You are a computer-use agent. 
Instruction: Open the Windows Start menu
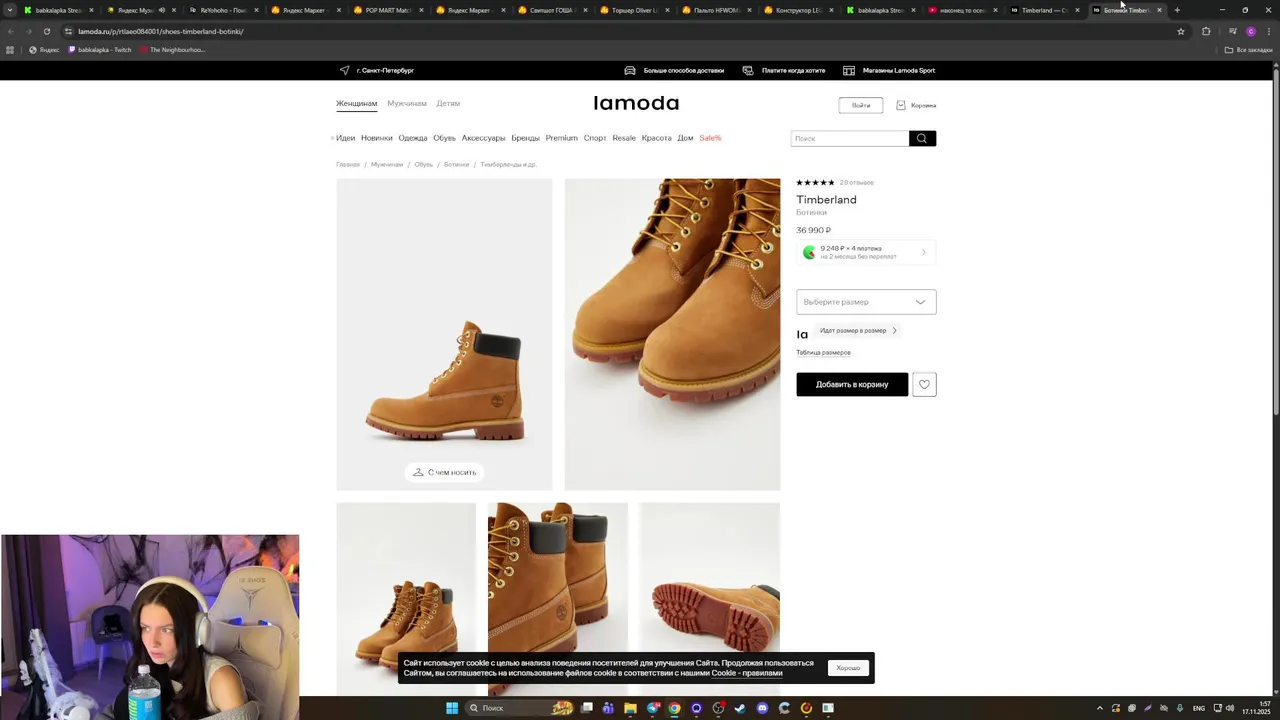point(452,708)
